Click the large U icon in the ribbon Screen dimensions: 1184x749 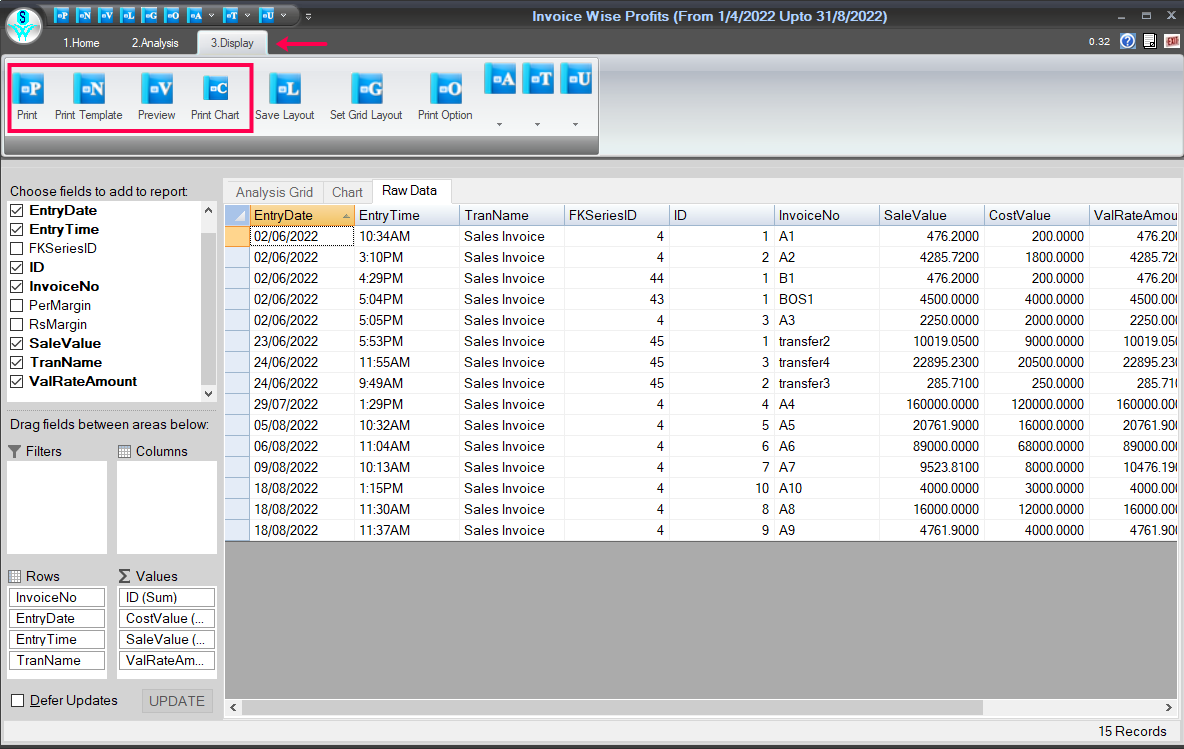(576, 79)
